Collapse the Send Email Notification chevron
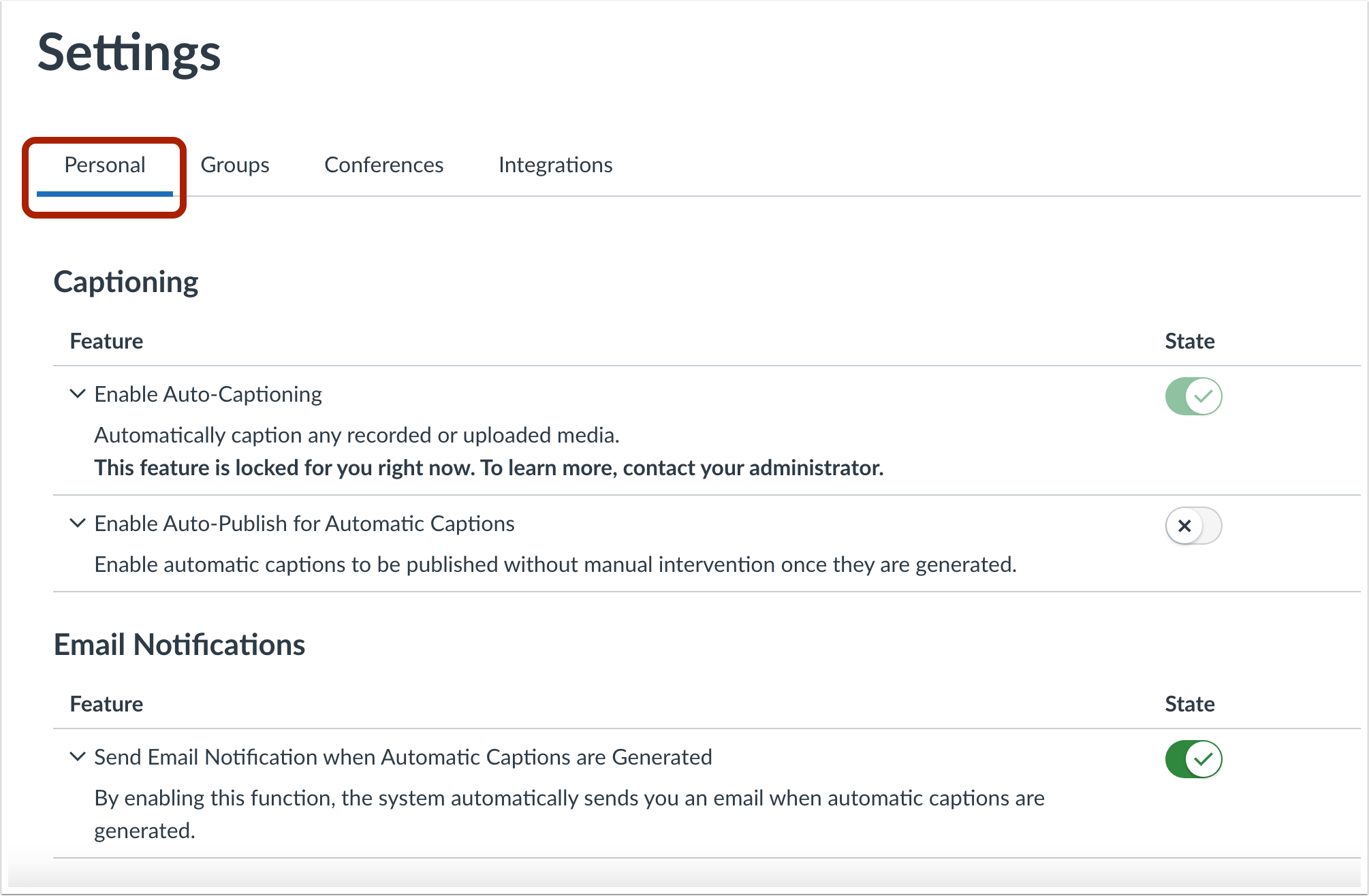The width and height of the screenshot is (1369, 896). coord(78,757)
